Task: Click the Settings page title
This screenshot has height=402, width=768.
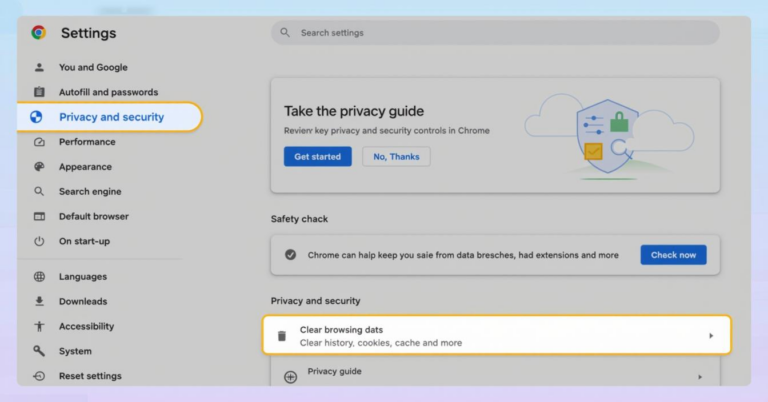Action: [x=89, y=33]
